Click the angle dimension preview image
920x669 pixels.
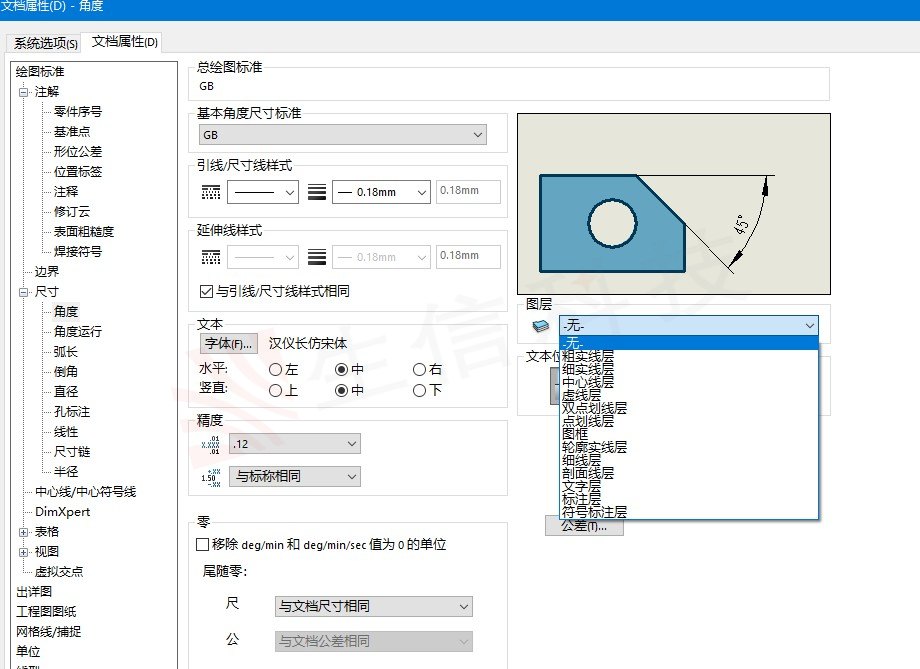[674, 204]
